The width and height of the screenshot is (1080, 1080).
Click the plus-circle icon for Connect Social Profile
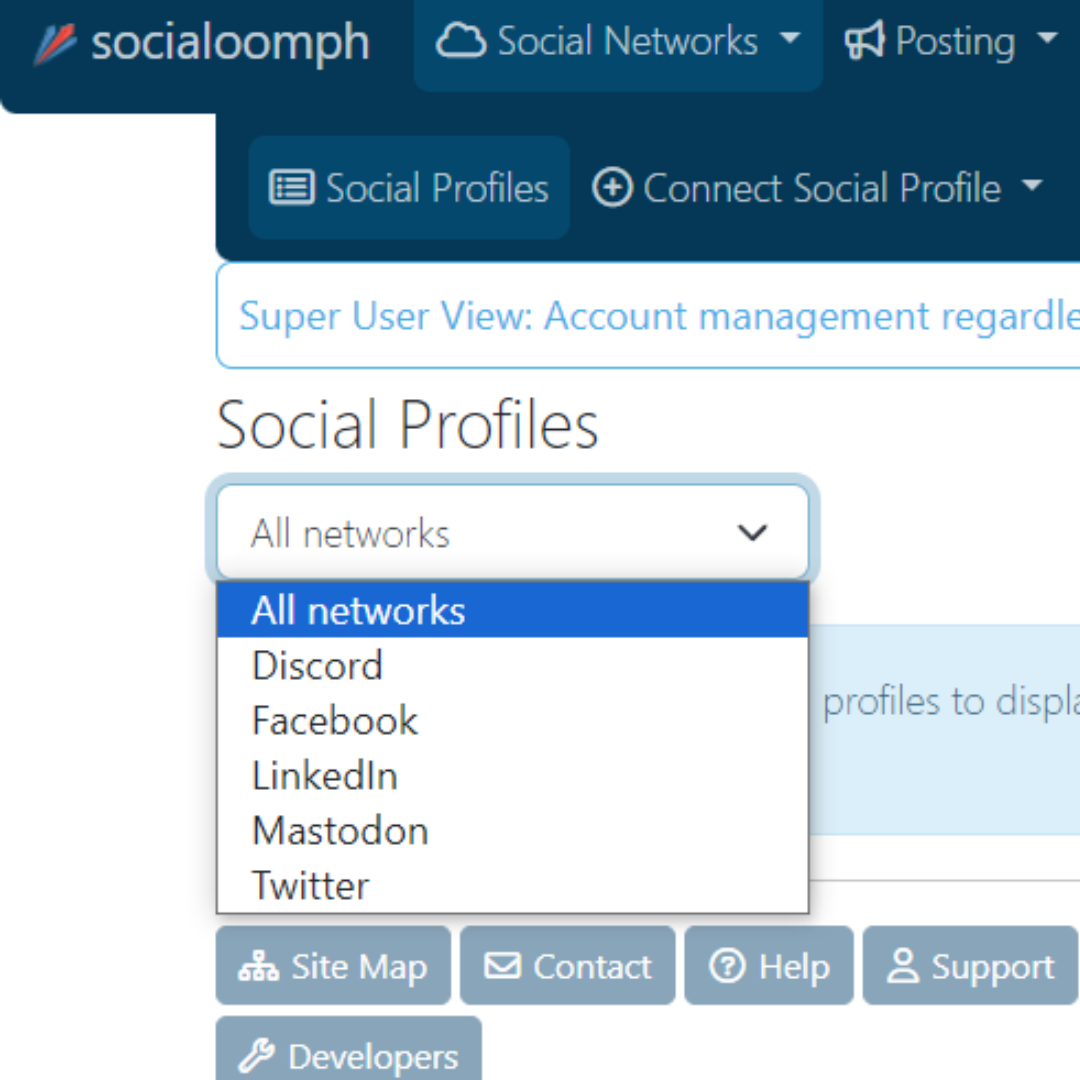[x=612, y=187]
